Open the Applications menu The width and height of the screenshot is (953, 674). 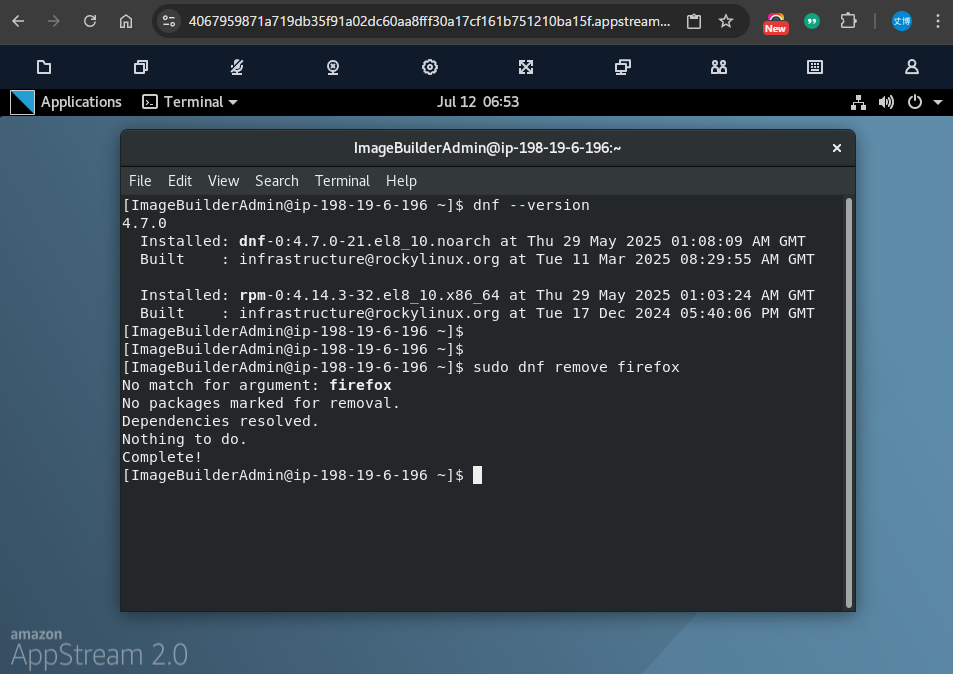point(81,102)
